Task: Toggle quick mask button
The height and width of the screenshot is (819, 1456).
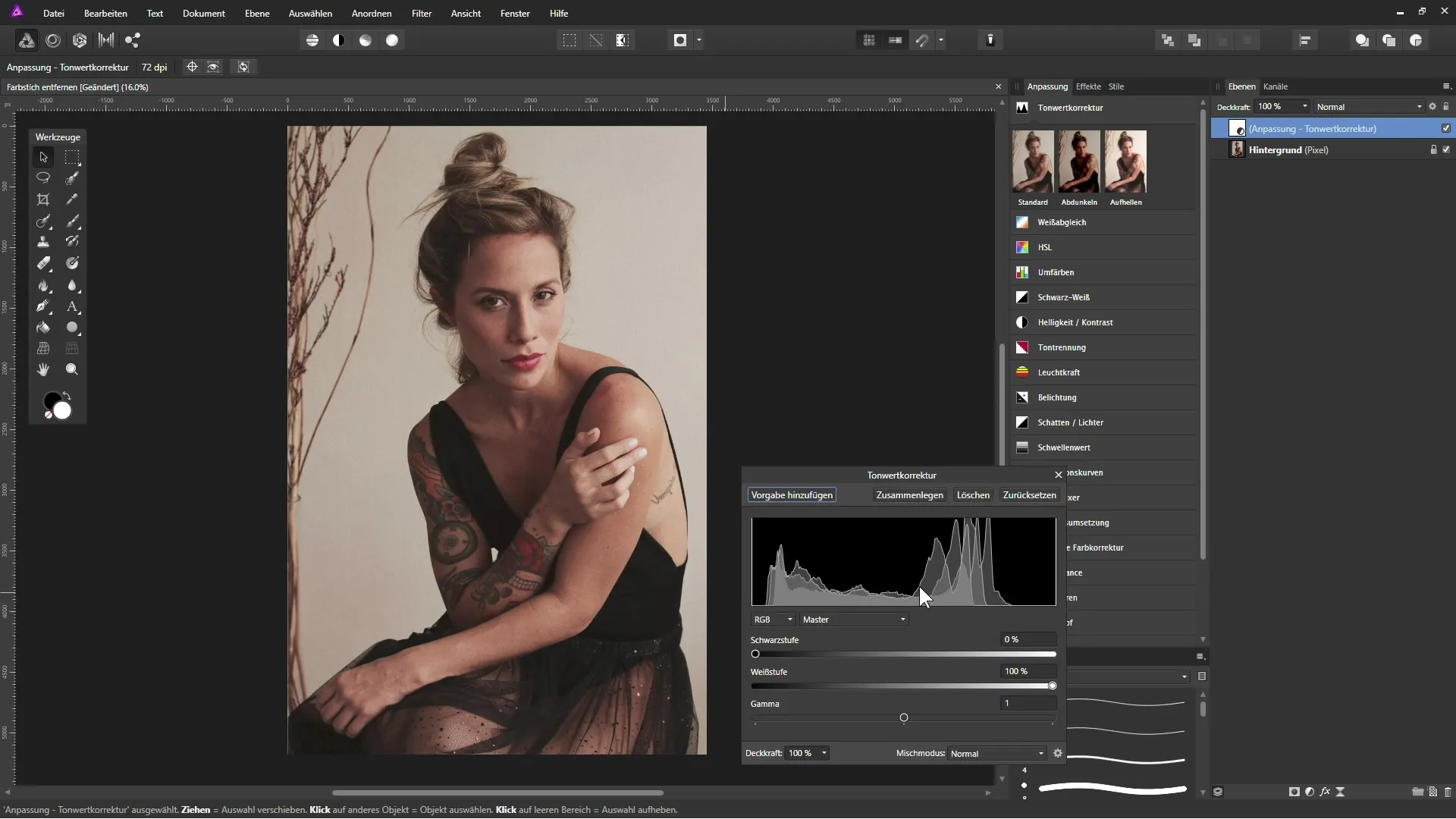Action: tap(680, 40)
